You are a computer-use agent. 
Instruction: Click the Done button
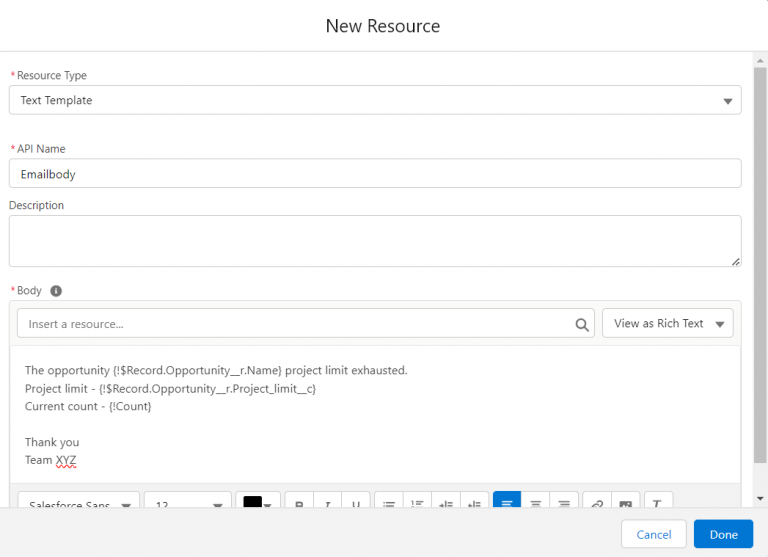tap(723, 534)
